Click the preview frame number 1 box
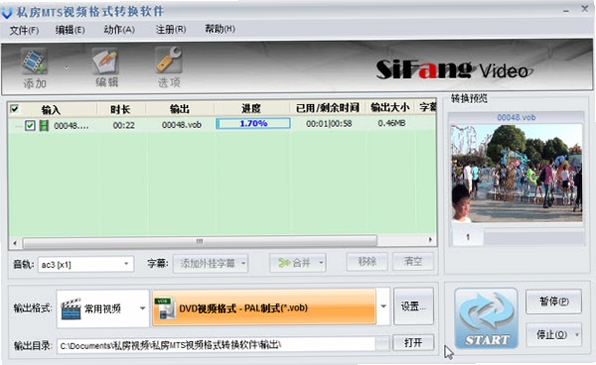The image size is (596, 365). (x=468, y=237)
